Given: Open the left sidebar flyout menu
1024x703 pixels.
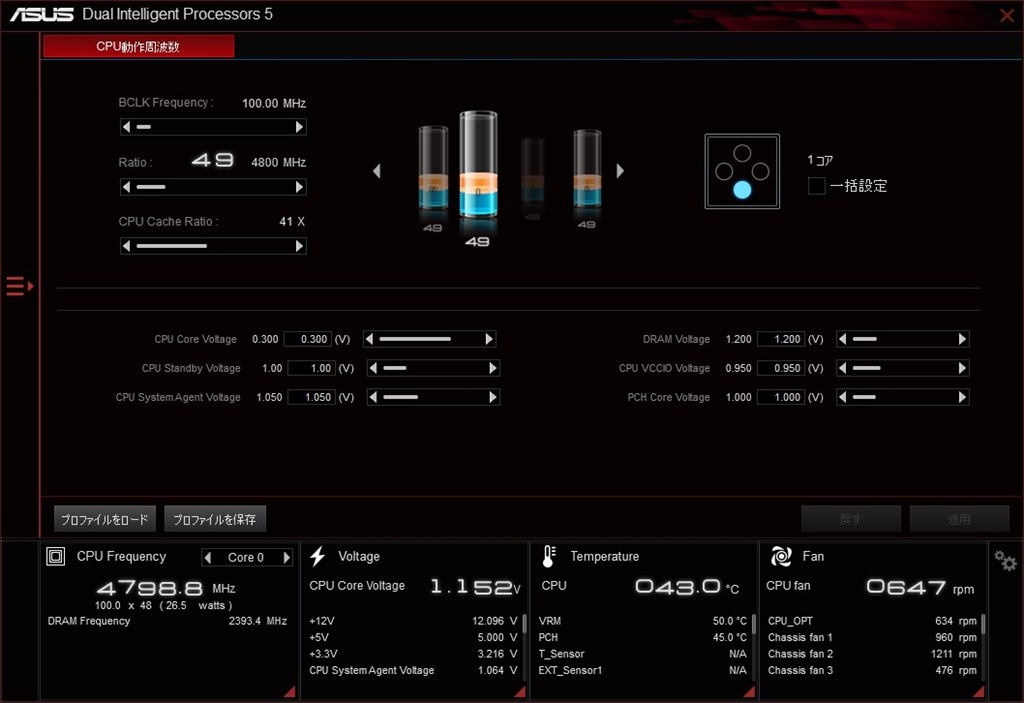Looking at the screenshot, I should [17, 286].
